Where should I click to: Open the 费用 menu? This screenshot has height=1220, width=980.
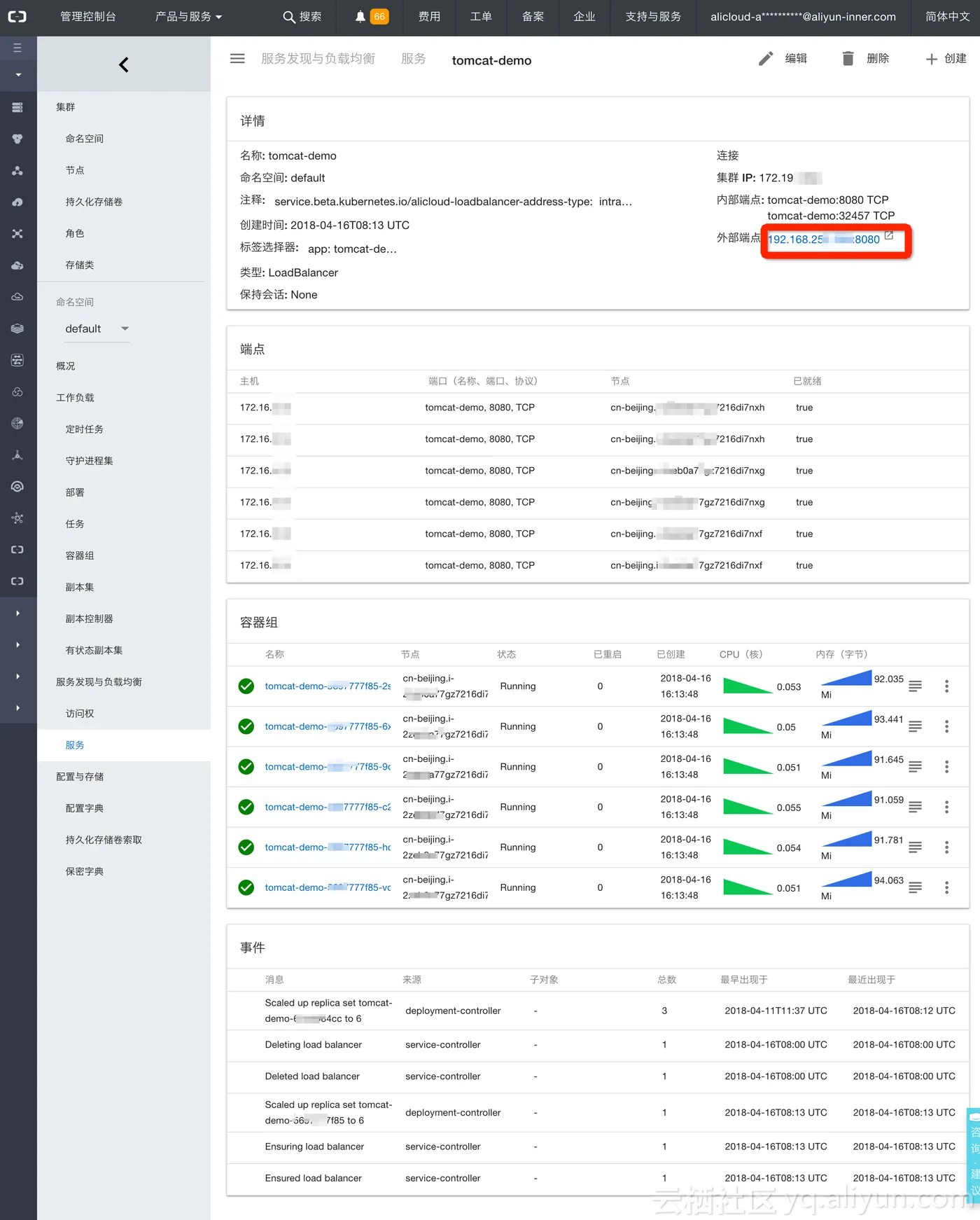[429, 16]
